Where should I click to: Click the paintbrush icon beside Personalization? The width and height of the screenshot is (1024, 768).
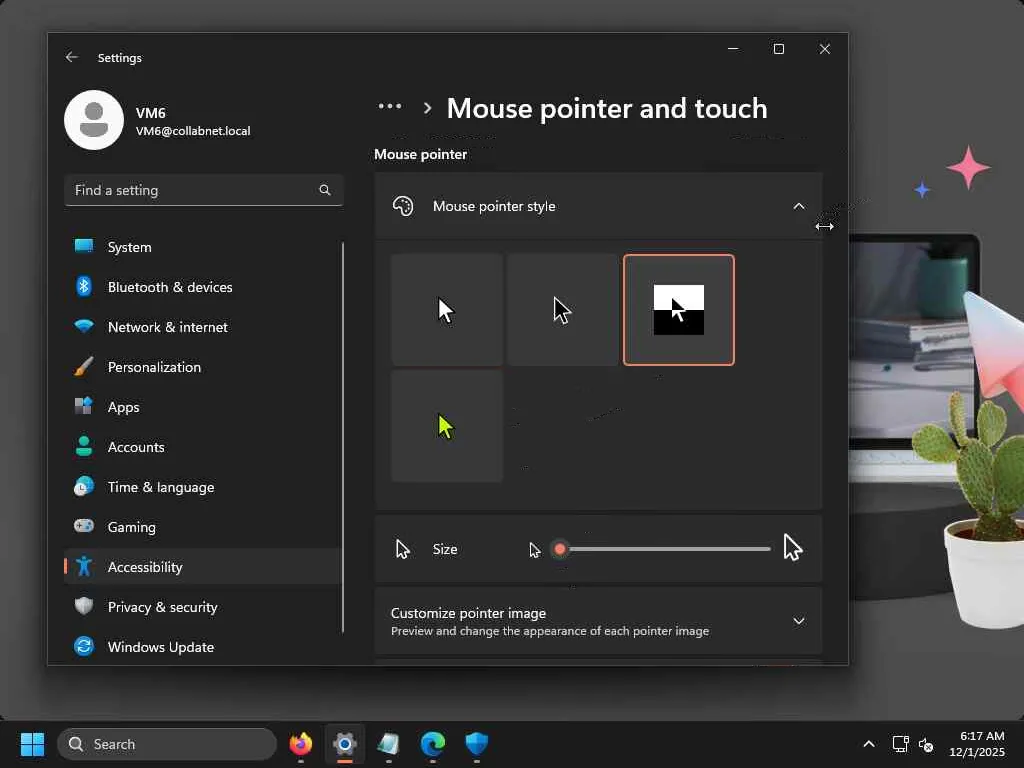[x=84, y=366]
